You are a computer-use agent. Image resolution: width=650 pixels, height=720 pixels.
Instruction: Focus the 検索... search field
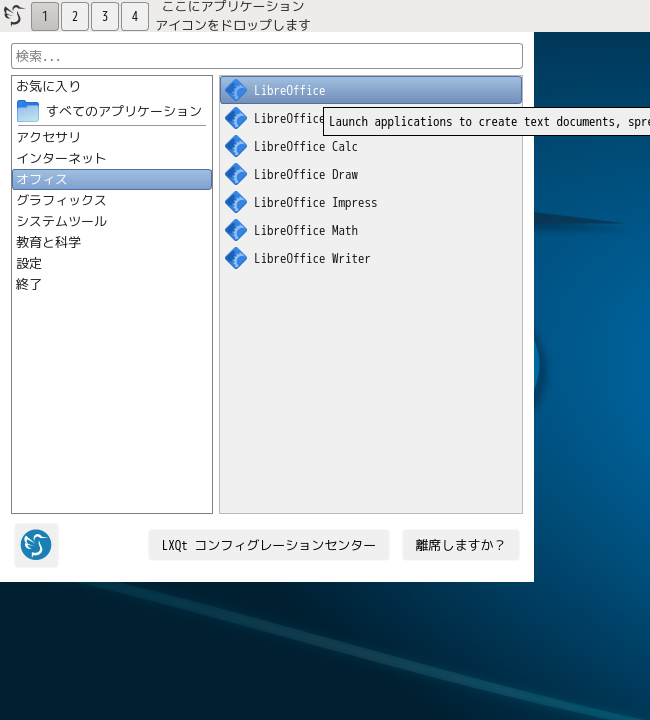(x=267, y=56)
